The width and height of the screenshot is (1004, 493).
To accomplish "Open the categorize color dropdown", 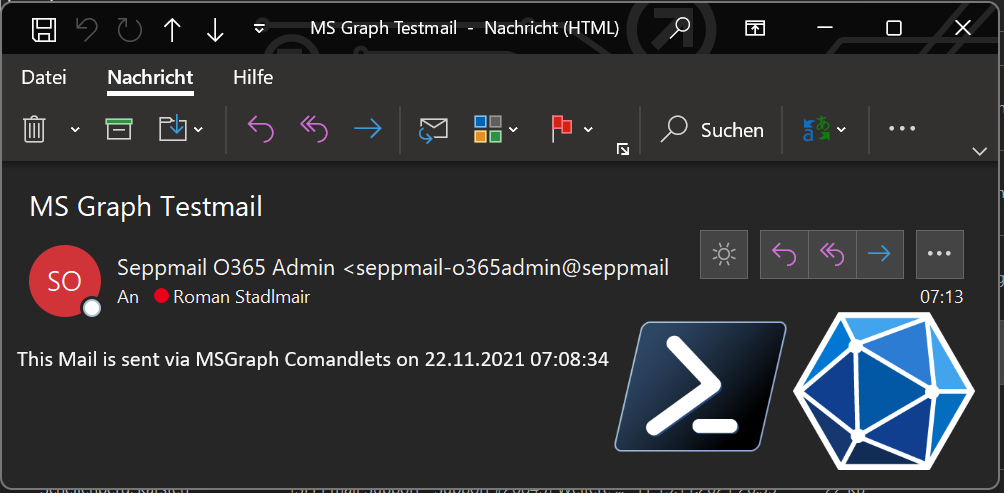I will [513, 130].
